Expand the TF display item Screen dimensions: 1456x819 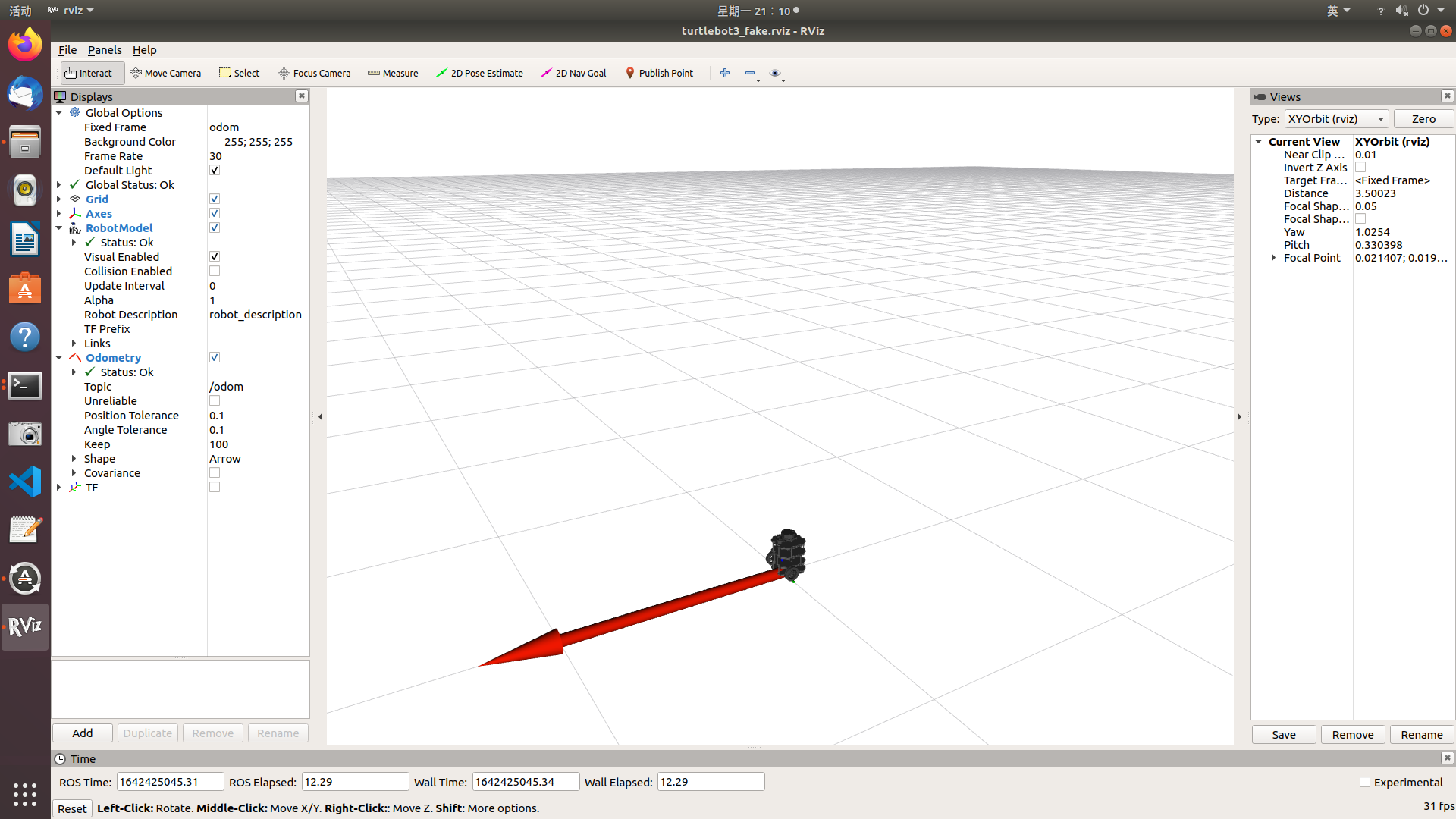(x=59, y=487)
